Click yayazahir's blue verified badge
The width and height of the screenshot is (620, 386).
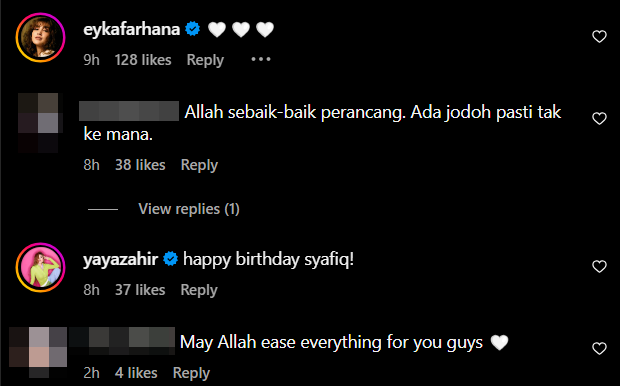[170, 259]
